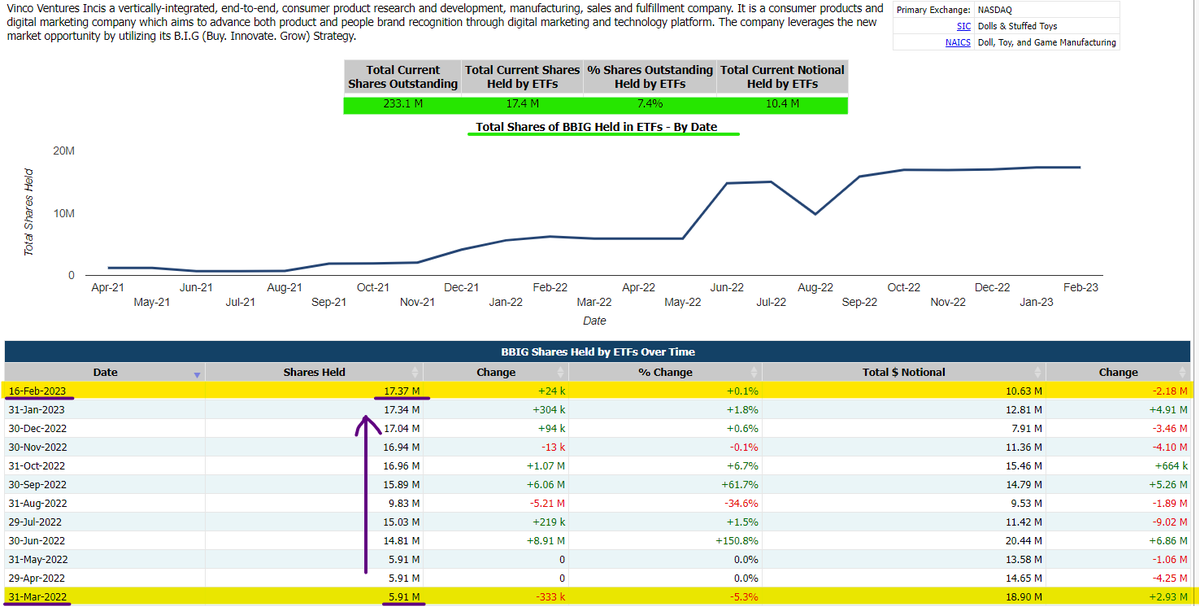This screenshot has height=607, width=1200.
Task: Click the sort control on Total $ Notional header
Action: coord(1037,372)
